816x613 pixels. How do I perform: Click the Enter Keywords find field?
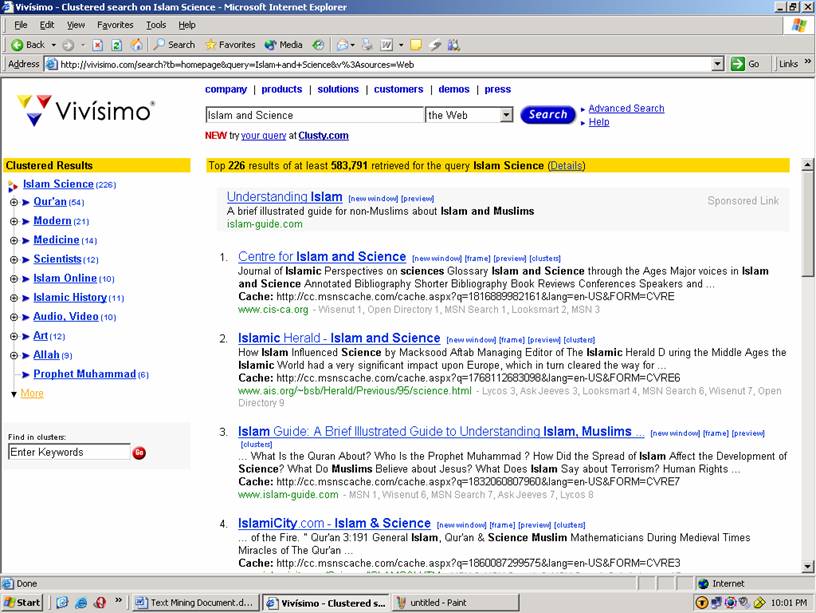click(69, 452)
